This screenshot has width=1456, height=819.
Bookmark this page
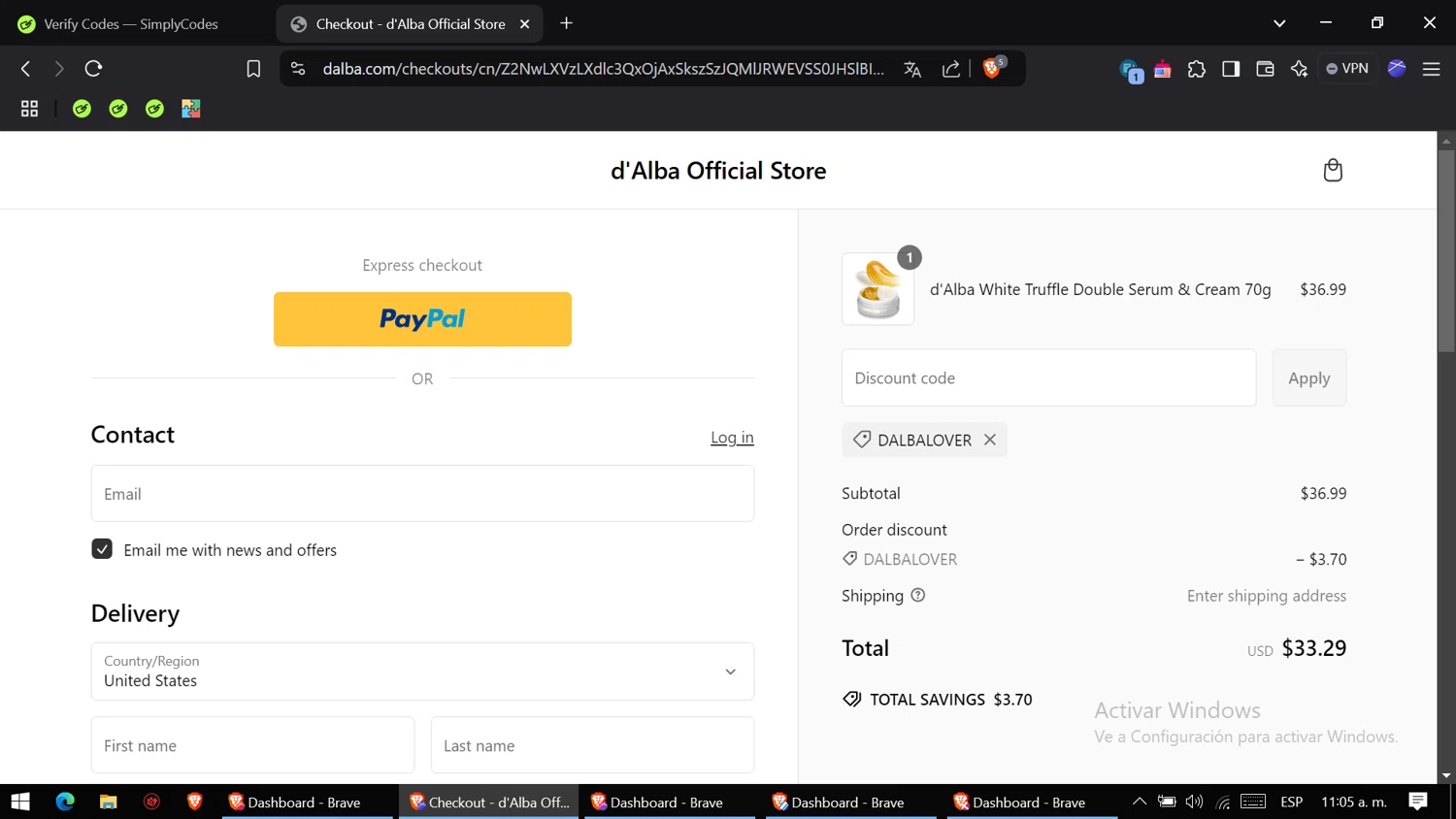[253, 69]
